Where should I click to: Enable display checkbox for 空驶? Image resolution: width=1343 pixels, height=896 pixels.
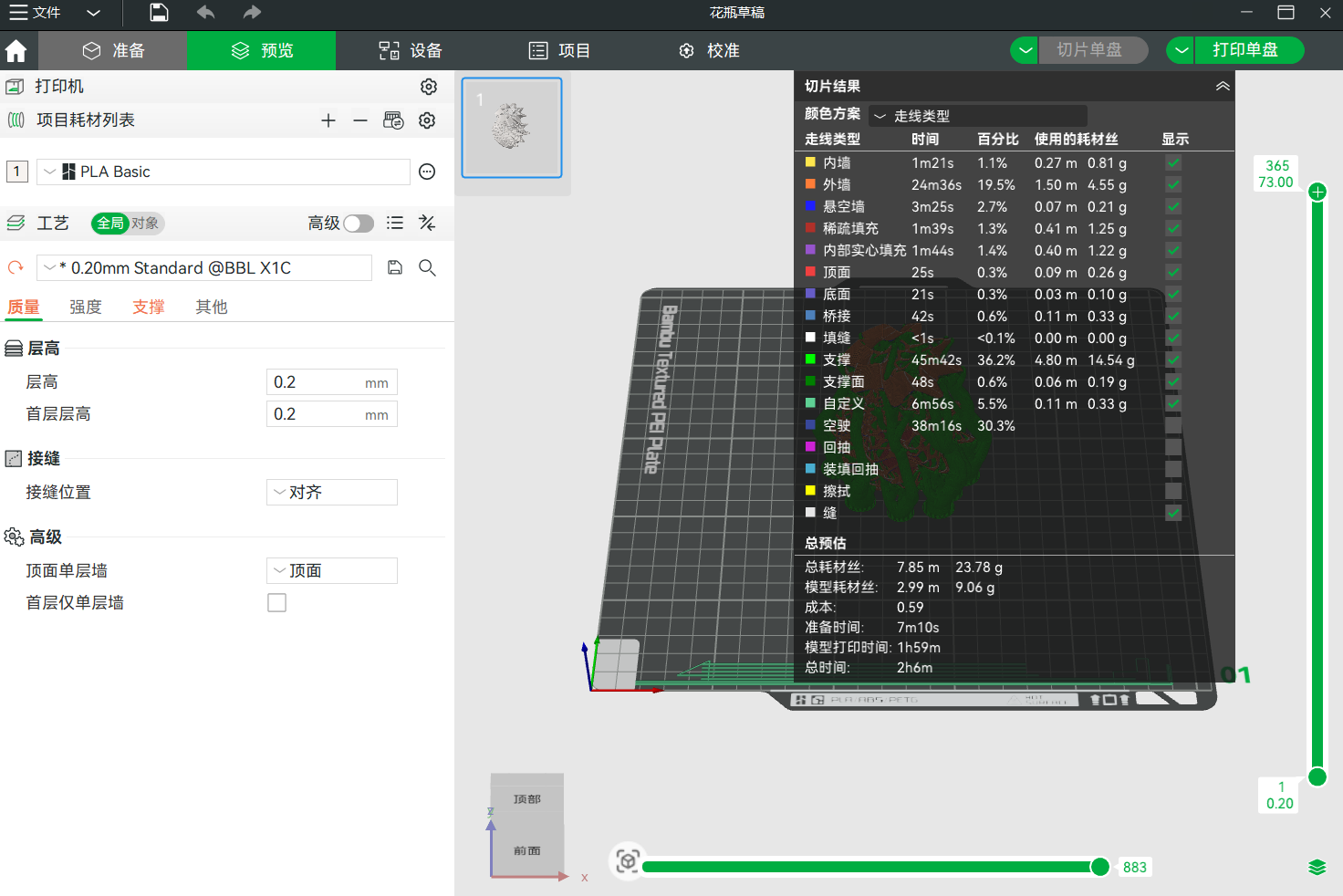click(x=1173, y=425)
